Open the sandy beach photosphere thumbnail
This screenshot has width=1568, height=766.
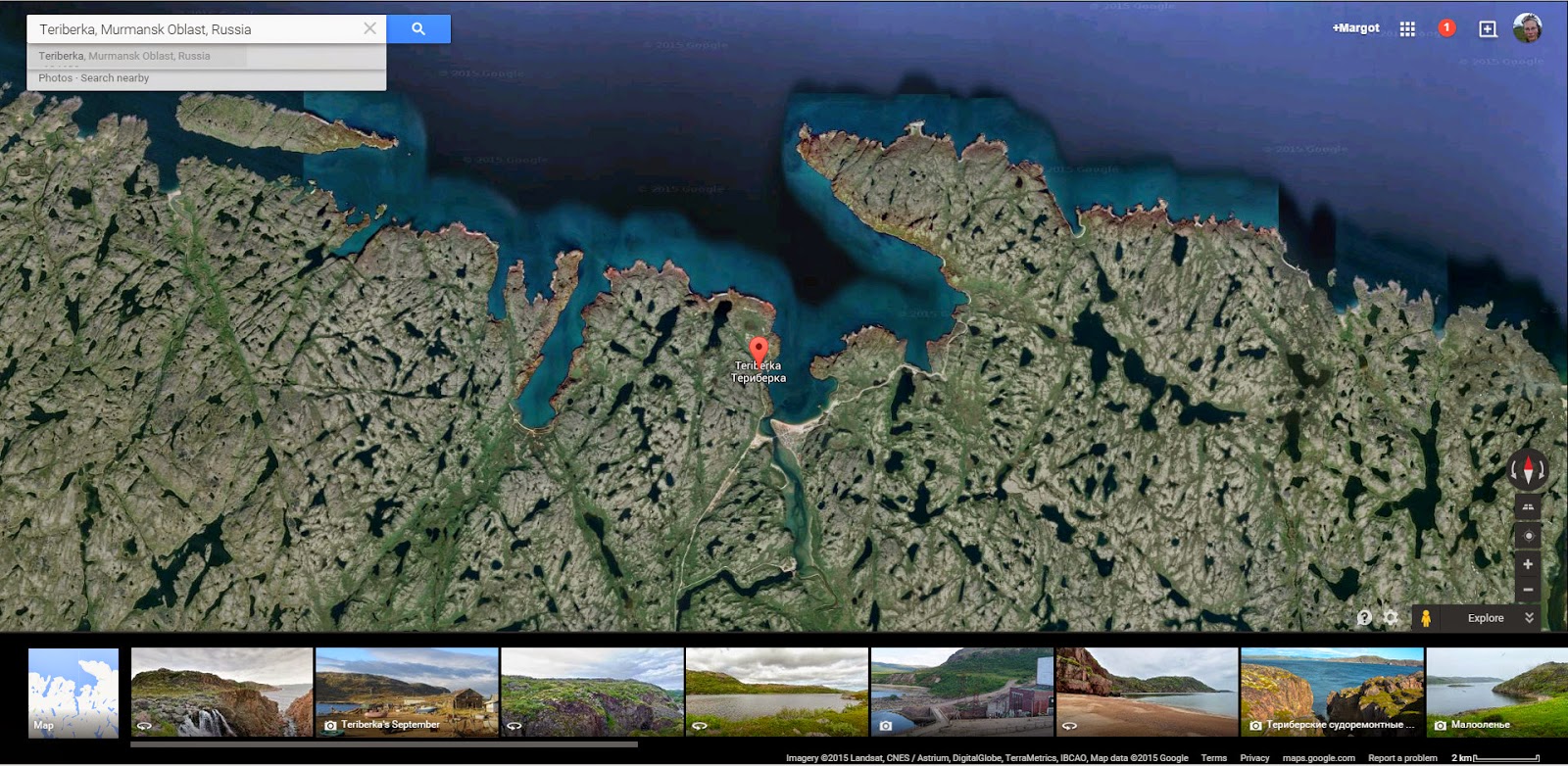[1147, 692]
